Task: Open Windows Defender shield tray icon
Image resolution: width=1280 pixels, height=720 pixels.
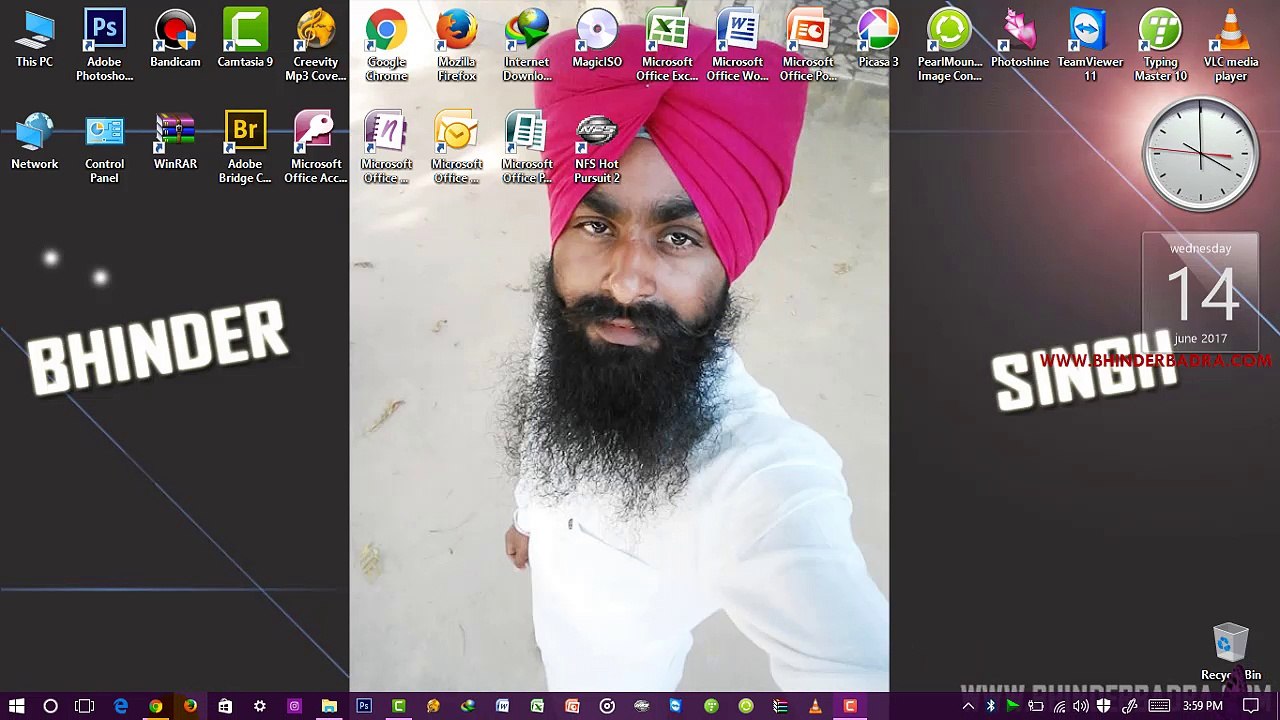Action: click(x=1104, y=706)
